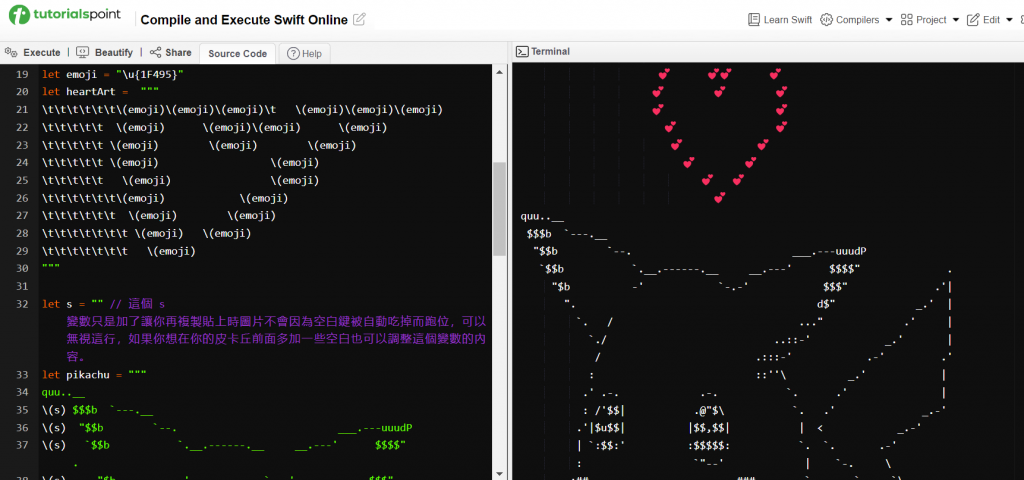Click the bottom heart emoji in terminal

click(x=719, y=197)
